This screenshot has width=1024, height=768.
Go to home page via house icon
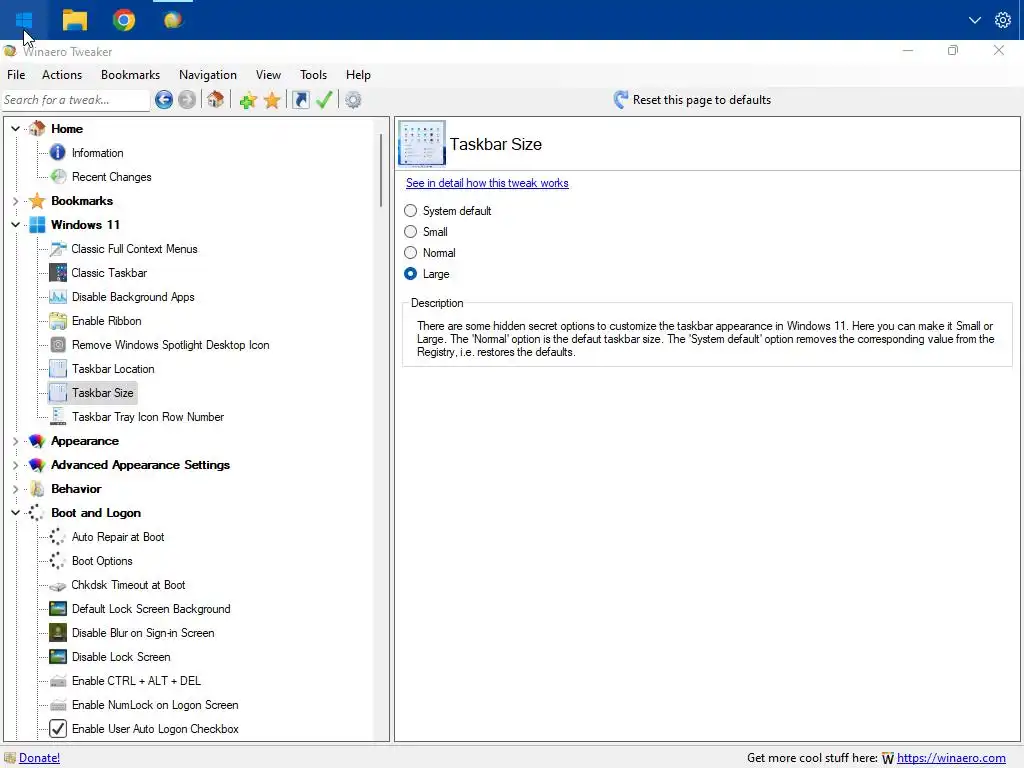[x=216, y=100]
